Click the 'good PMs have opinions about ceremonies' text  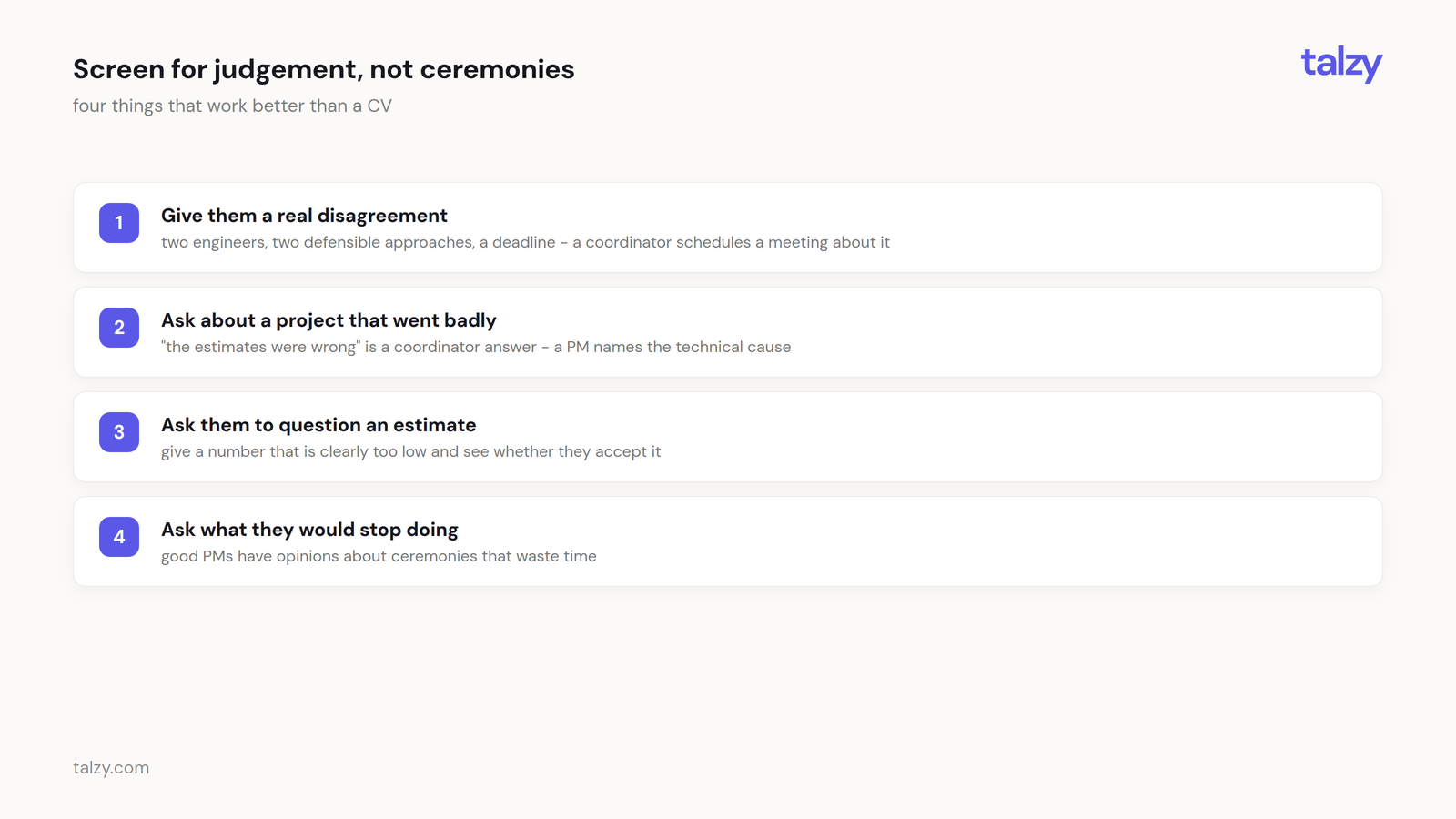pos(379,556)
